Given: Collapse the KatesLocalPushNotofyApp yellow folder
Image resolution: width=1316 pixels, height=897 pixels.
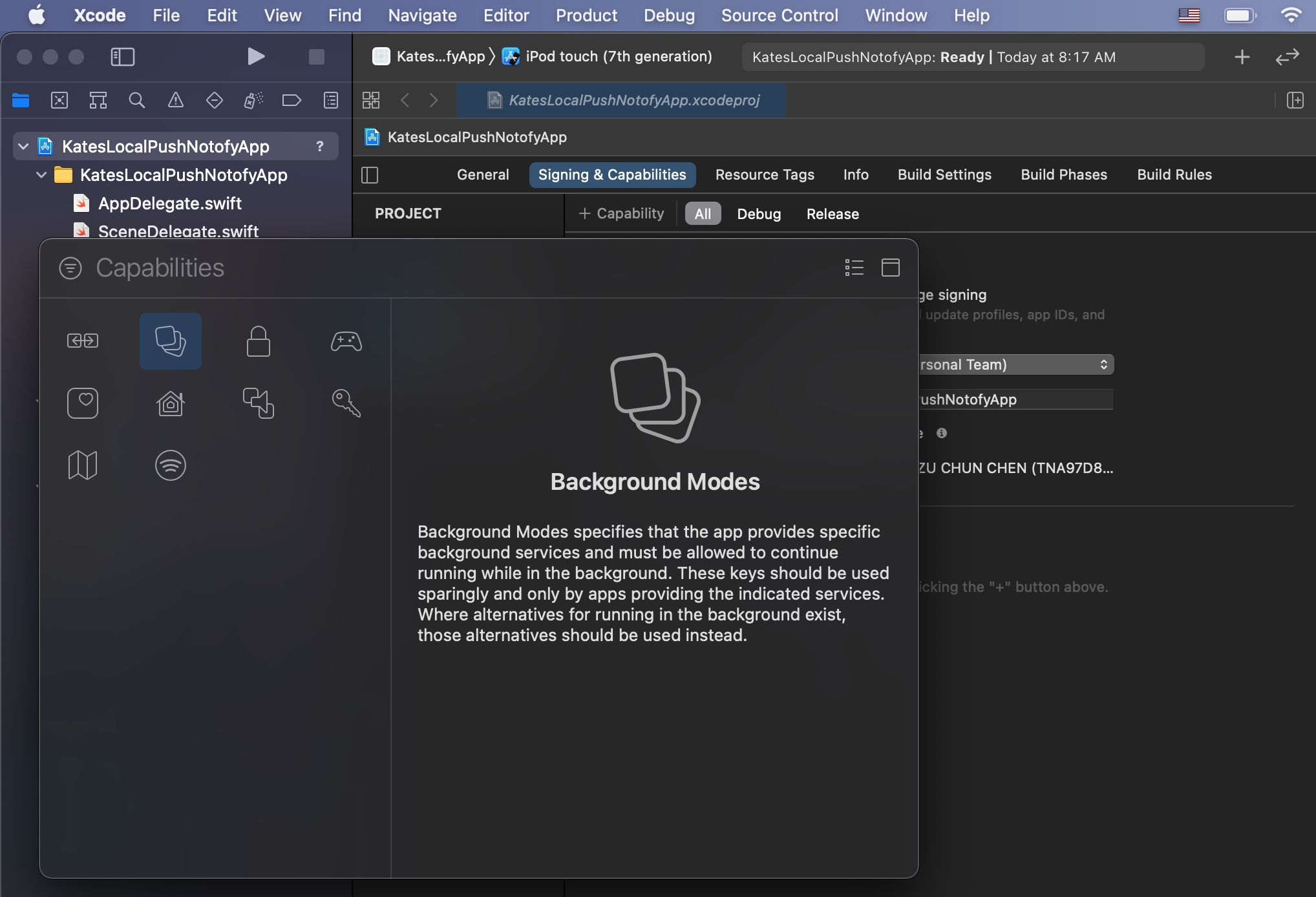Looking at the screenshot, I should click(41, 175).
